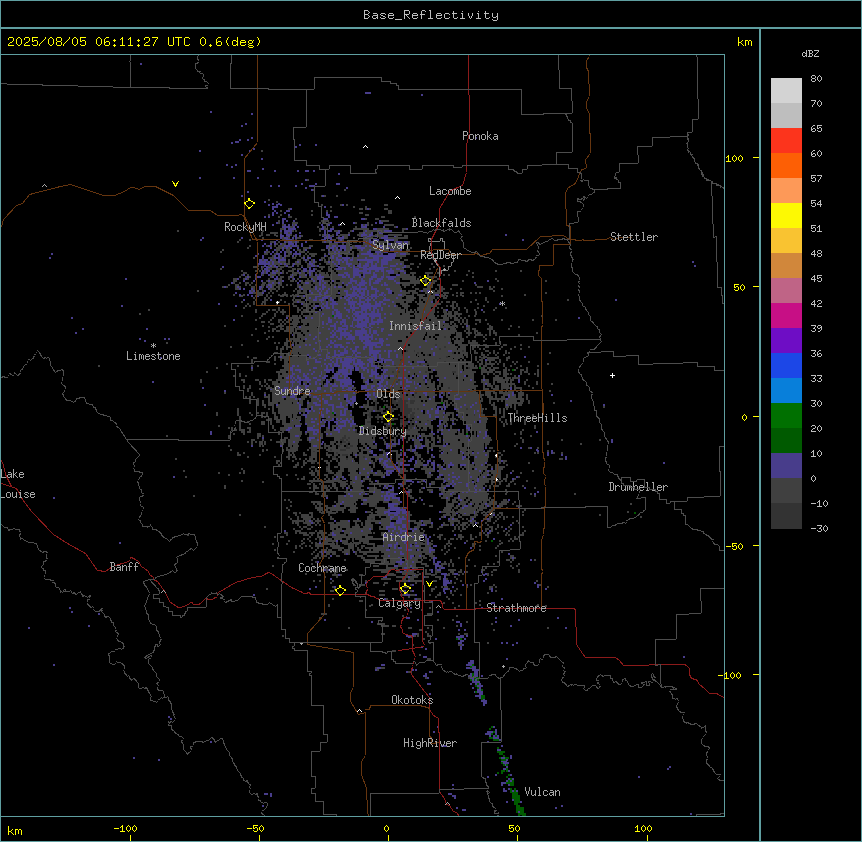The width and height of the screenshot is (862, 842).
Task: Click the -10 value in the dBZ legend
Action: [819, 503]
